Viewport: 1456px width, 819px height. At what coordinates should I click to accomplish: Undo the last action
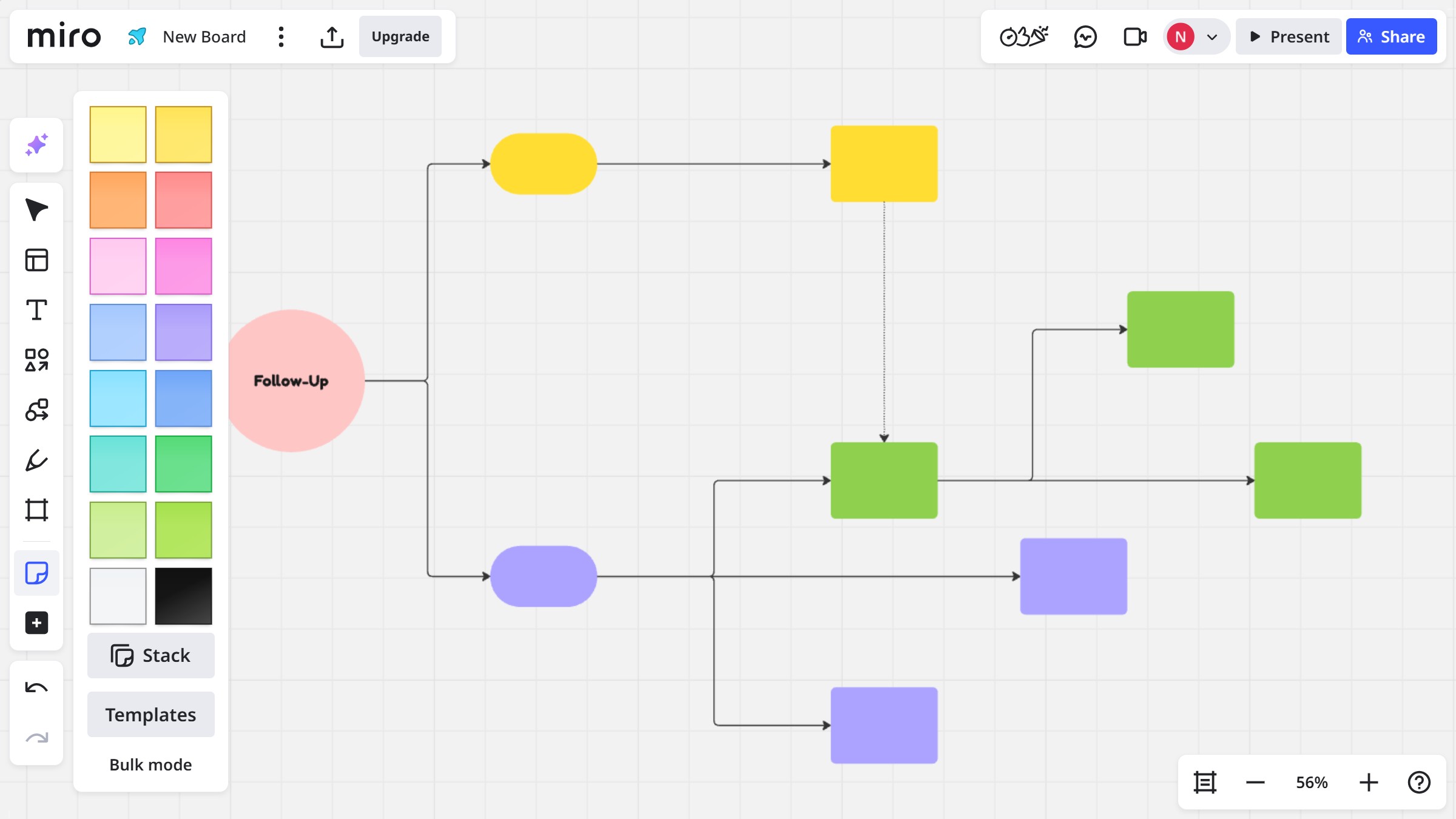pos(36,687)
